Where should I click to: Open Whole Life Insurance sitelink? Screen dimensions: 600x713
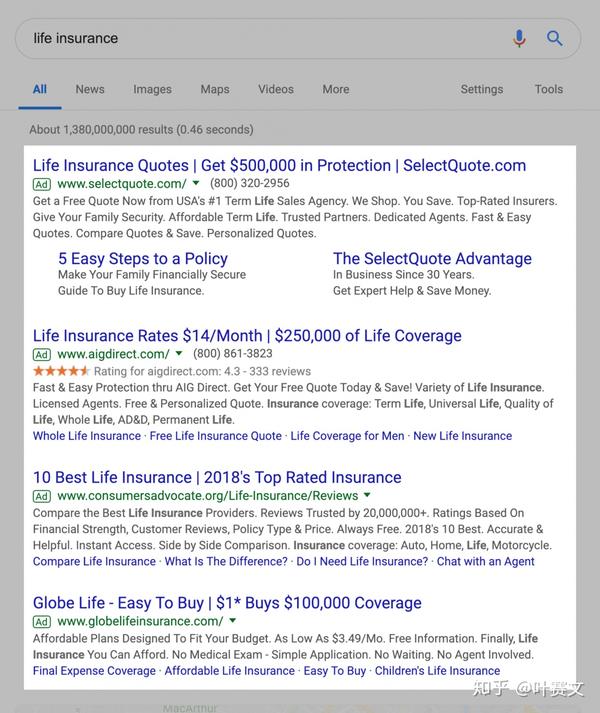click(x=87, y=436)
